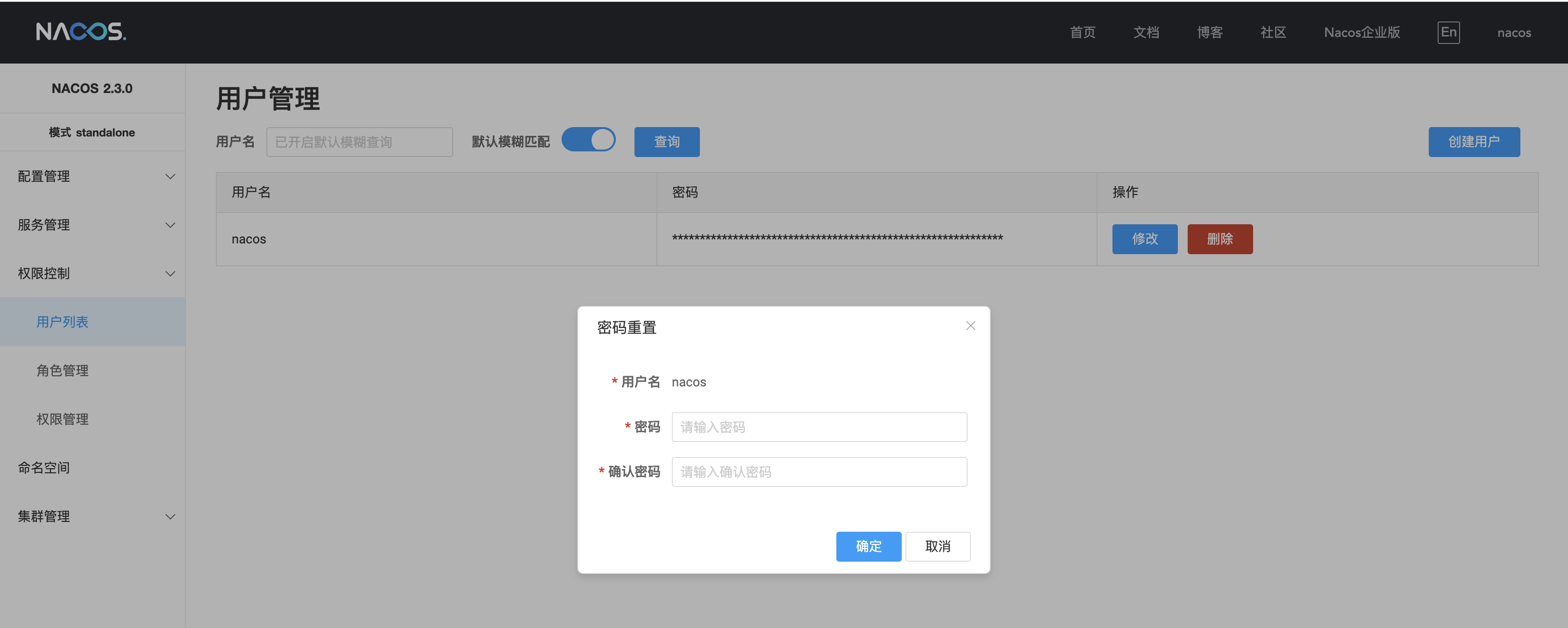The width and height of the screenshot is (1568, 628).
Task: Click the 操作 column header
Action: tap(1317, 193)
